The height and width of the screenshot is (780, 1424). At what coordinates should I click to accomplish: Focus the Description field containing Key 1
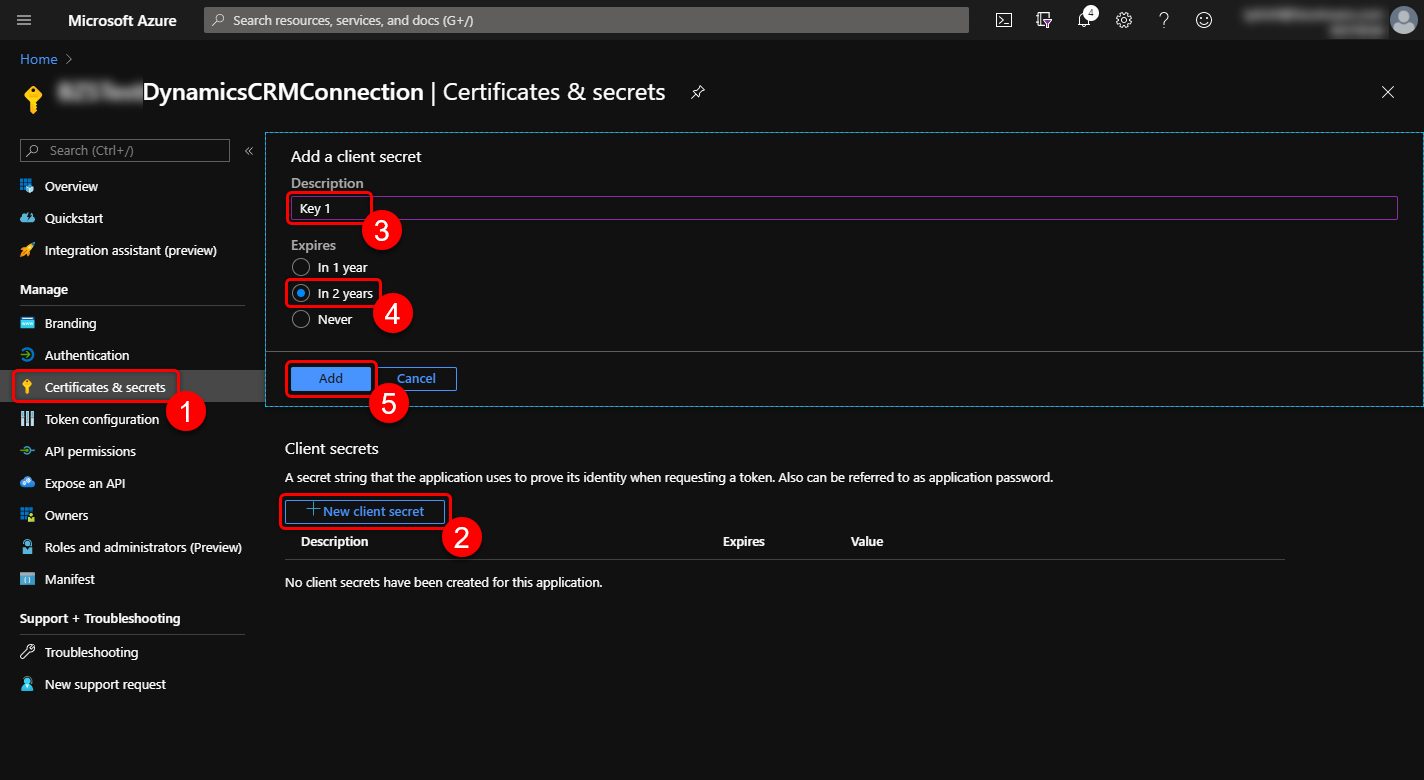pos(844,208)
